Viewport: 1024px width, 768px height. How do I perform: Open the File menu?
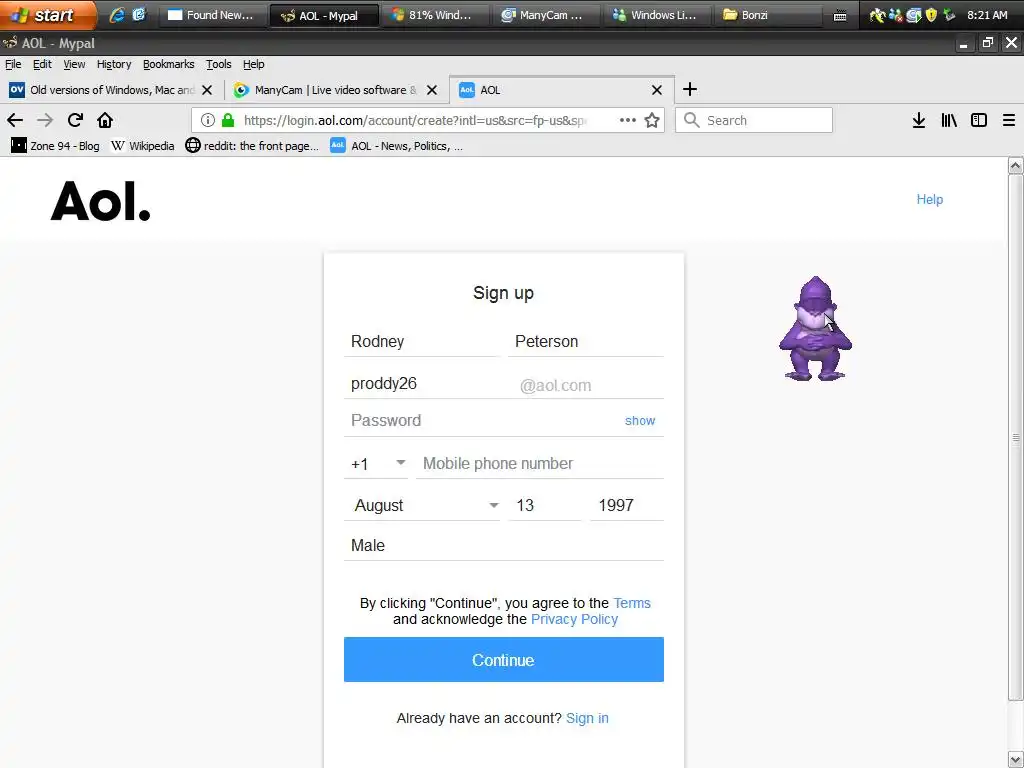13,64
